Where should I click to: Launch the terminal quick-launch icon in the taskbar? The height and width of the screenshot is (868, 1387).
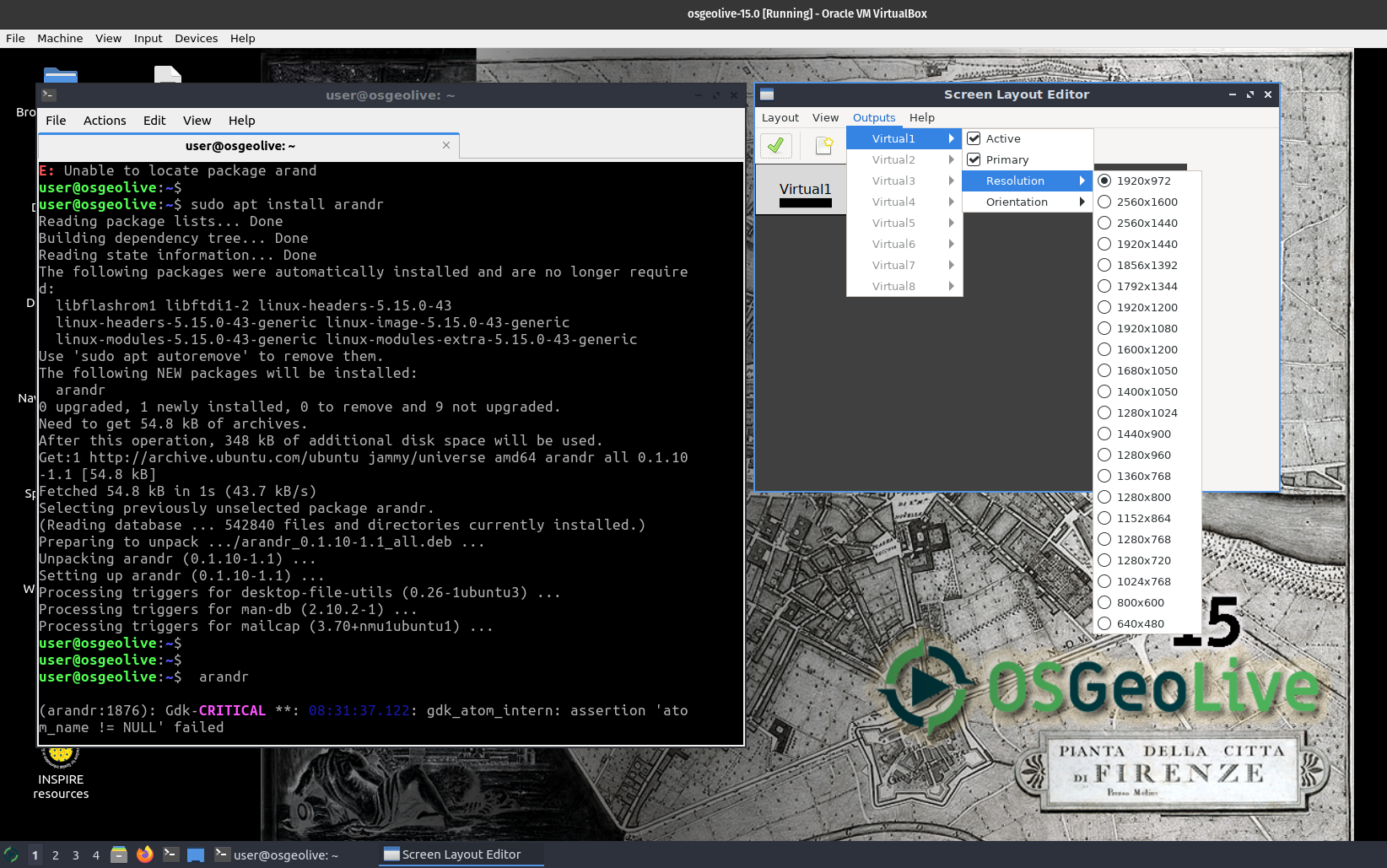tap(170, 855)
